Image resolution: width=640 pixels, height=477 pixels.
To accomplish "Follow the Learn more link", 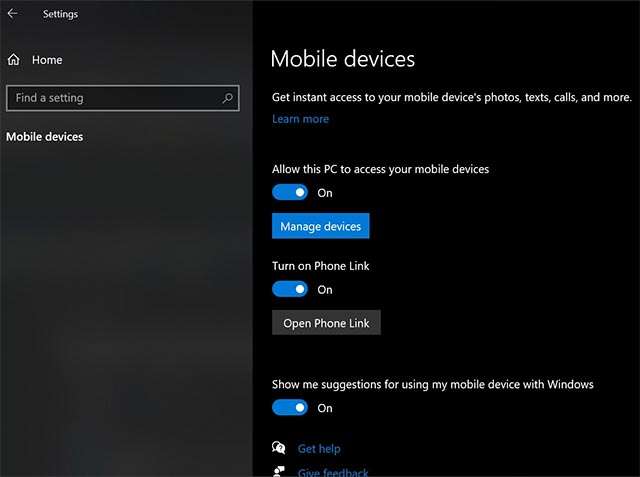I will pos(300,119).
